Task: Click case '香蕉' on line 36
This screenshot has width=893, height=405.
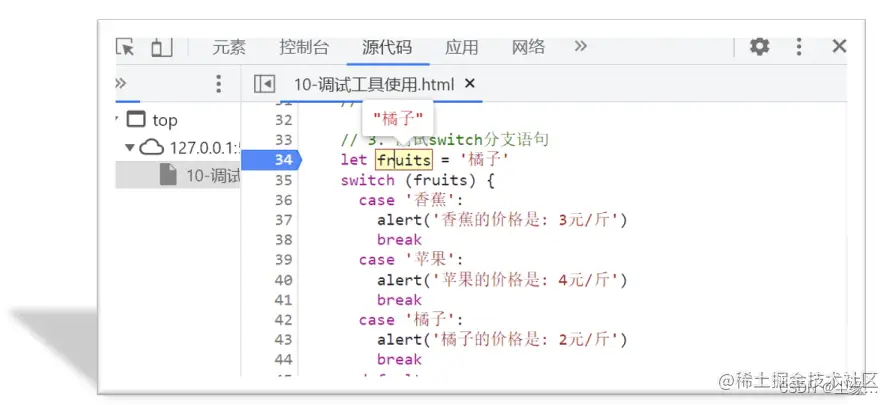Action: (411, 201)
